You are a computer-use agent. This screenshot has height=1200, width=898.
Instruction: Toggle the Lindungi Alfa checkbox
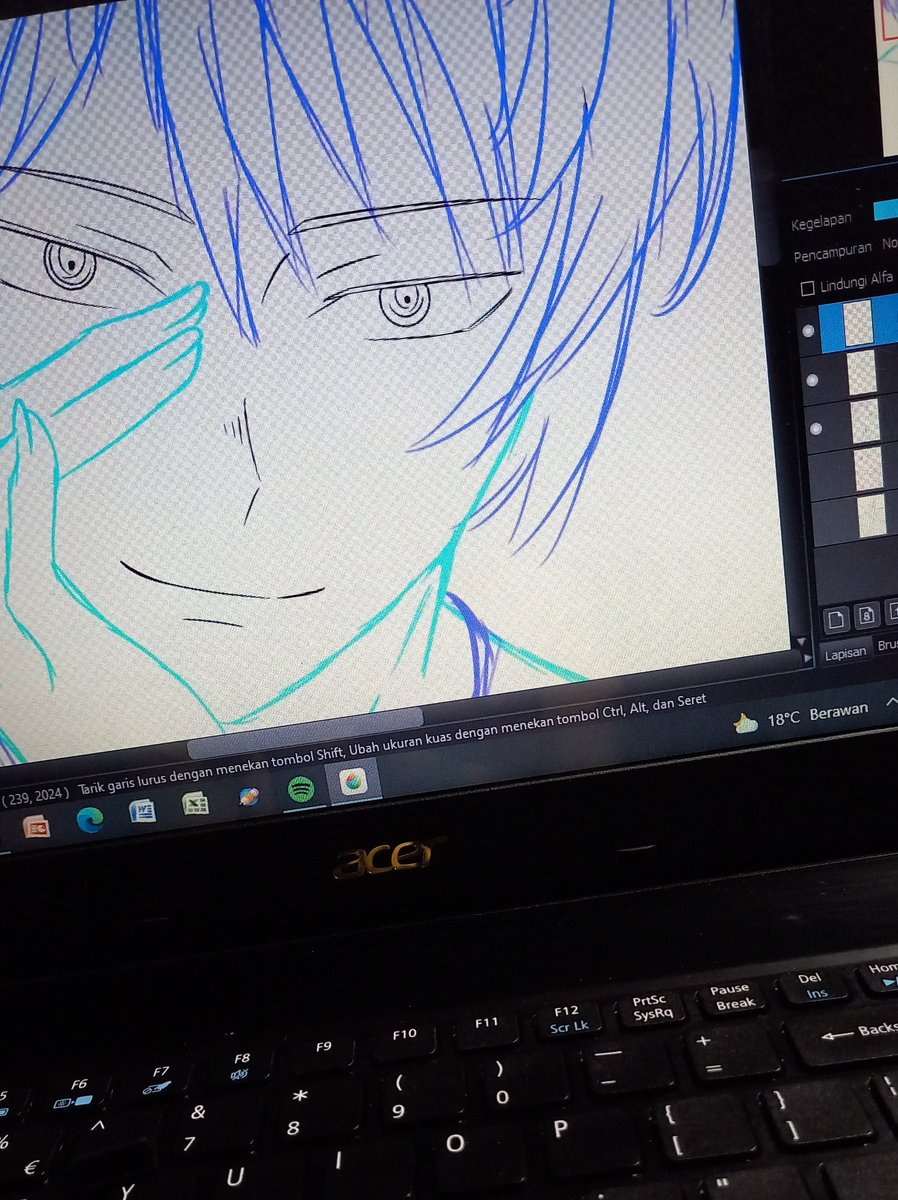(808, 288)
